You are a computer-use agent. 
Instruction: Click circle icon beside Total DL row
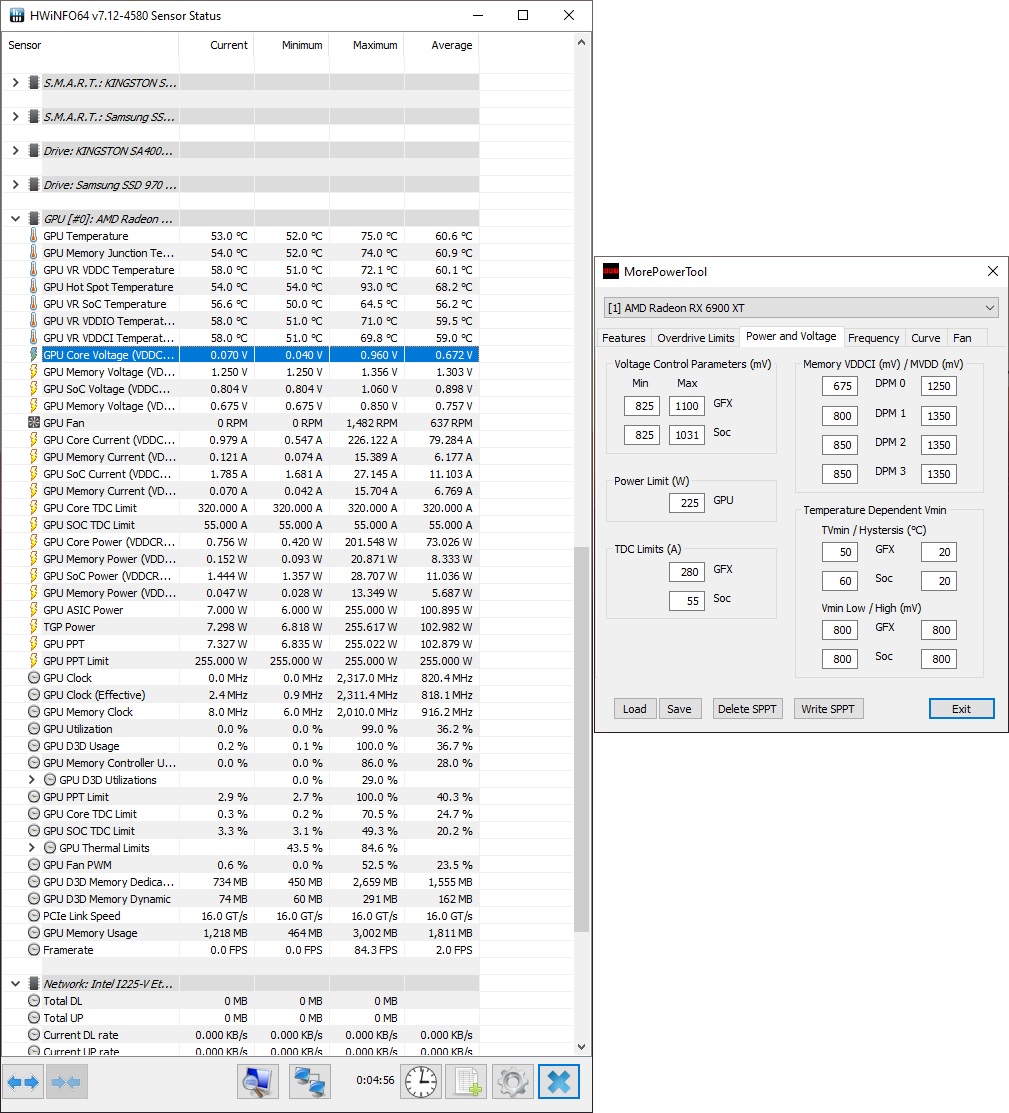pos(33,1001)
